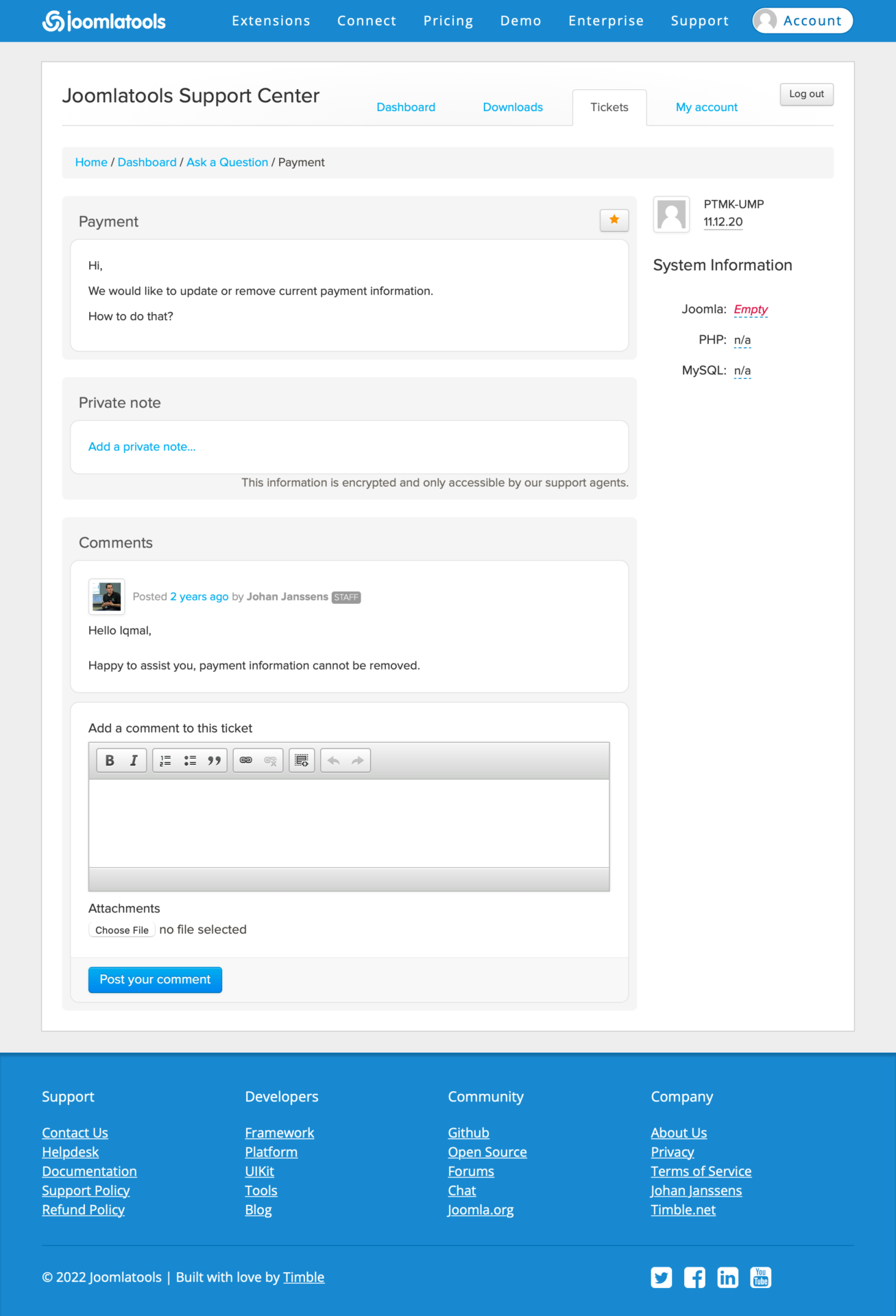Open Documentation footer link
The image size is (896, 1316).
90,1171
